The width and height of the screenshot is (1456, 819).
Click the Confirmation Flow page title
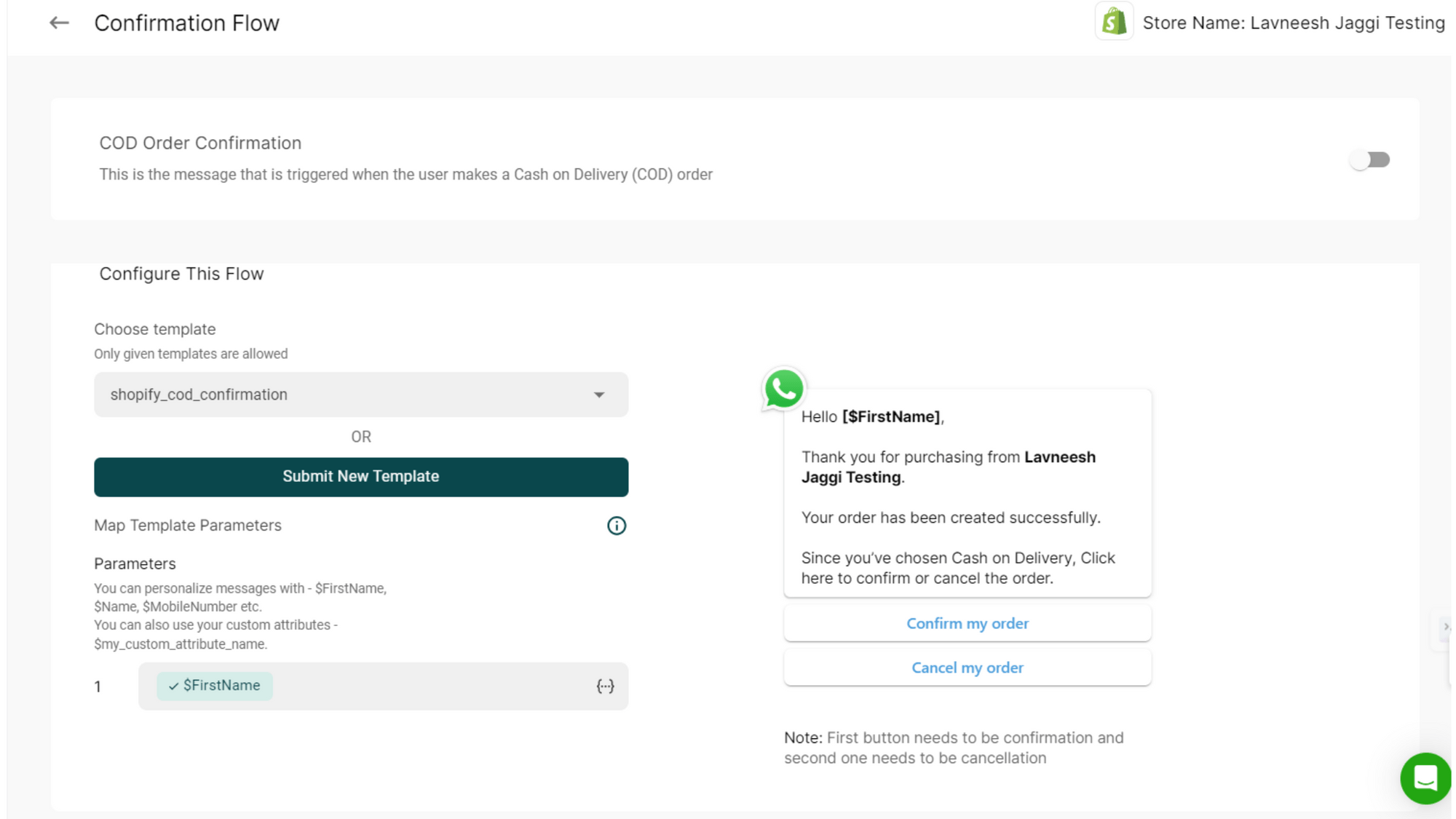coord(186,23)
